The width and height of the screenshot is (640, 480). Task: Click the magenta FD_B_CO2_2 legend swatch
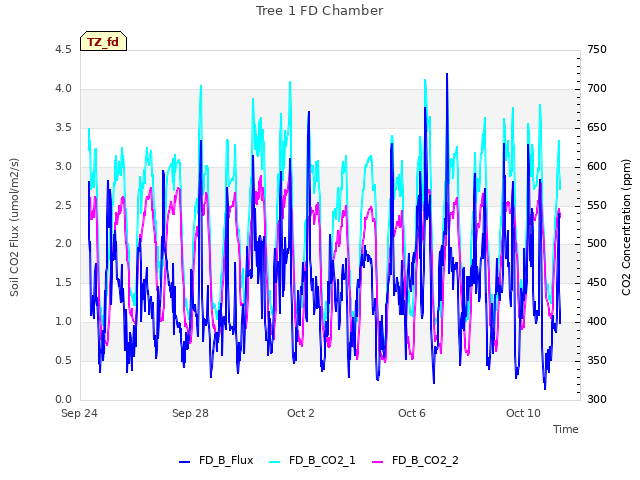click(378, 462)
